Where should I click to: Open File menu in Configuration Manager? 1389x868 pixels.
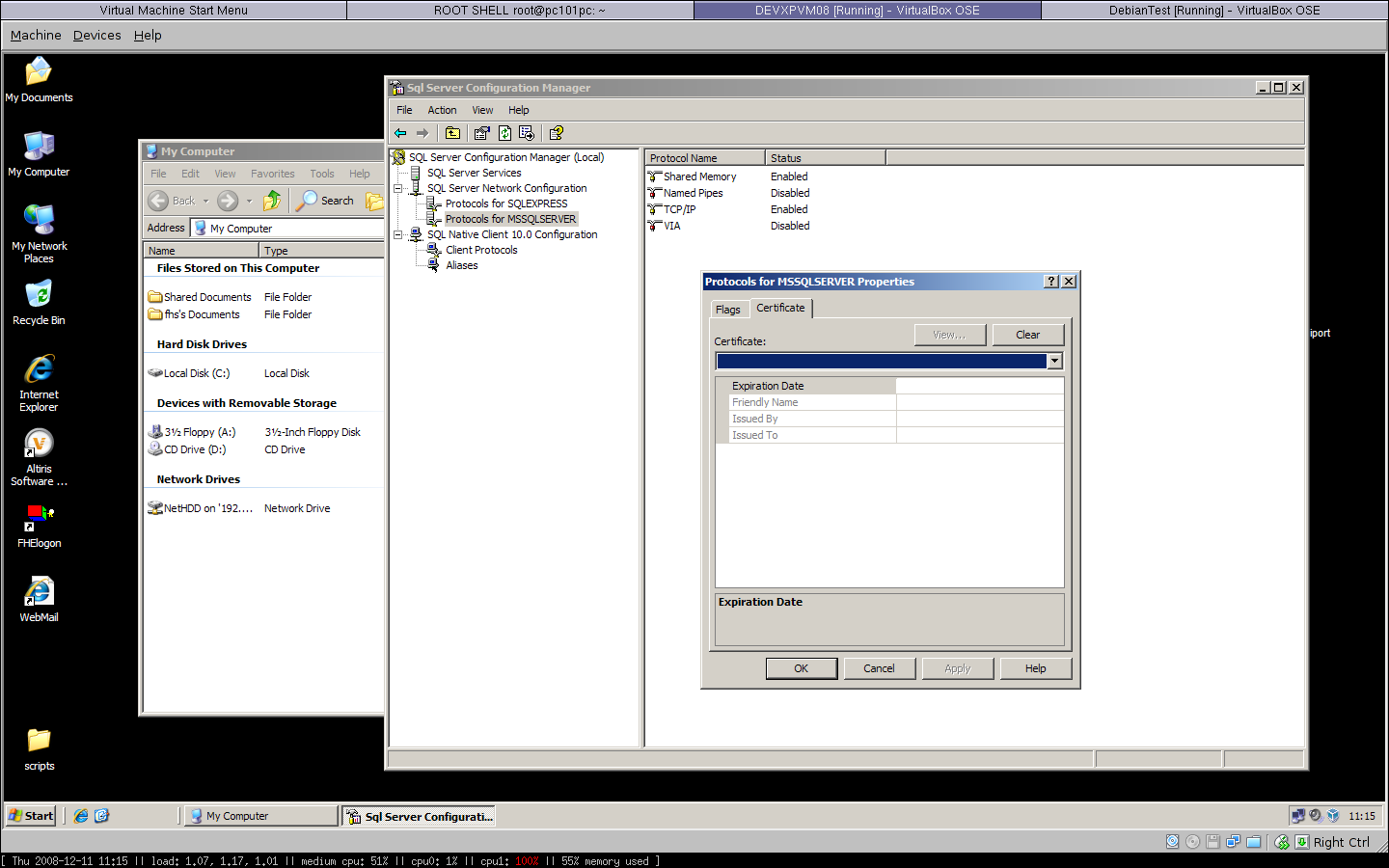404,110
